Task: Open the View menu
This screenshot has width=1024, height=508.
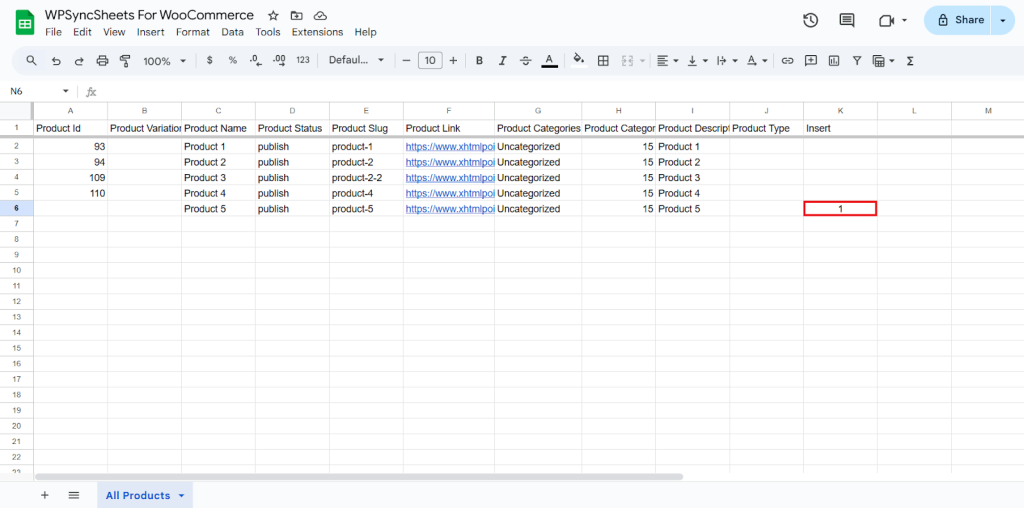Action: [x=114, y=32]
